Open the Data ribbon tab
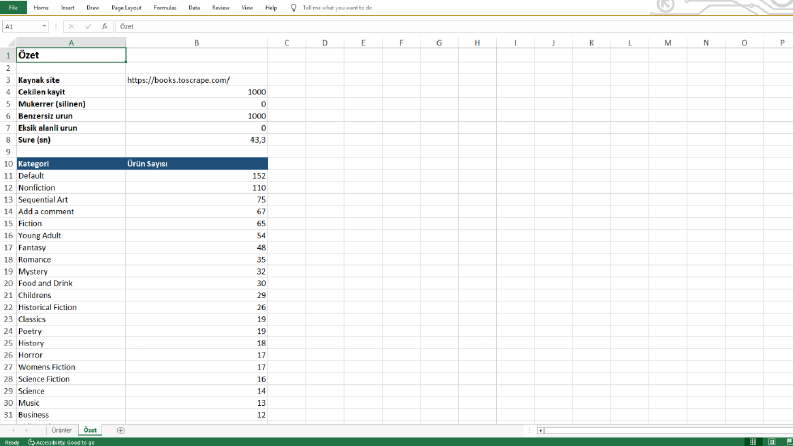Screen dimensions: 793x446 [194, 8]
